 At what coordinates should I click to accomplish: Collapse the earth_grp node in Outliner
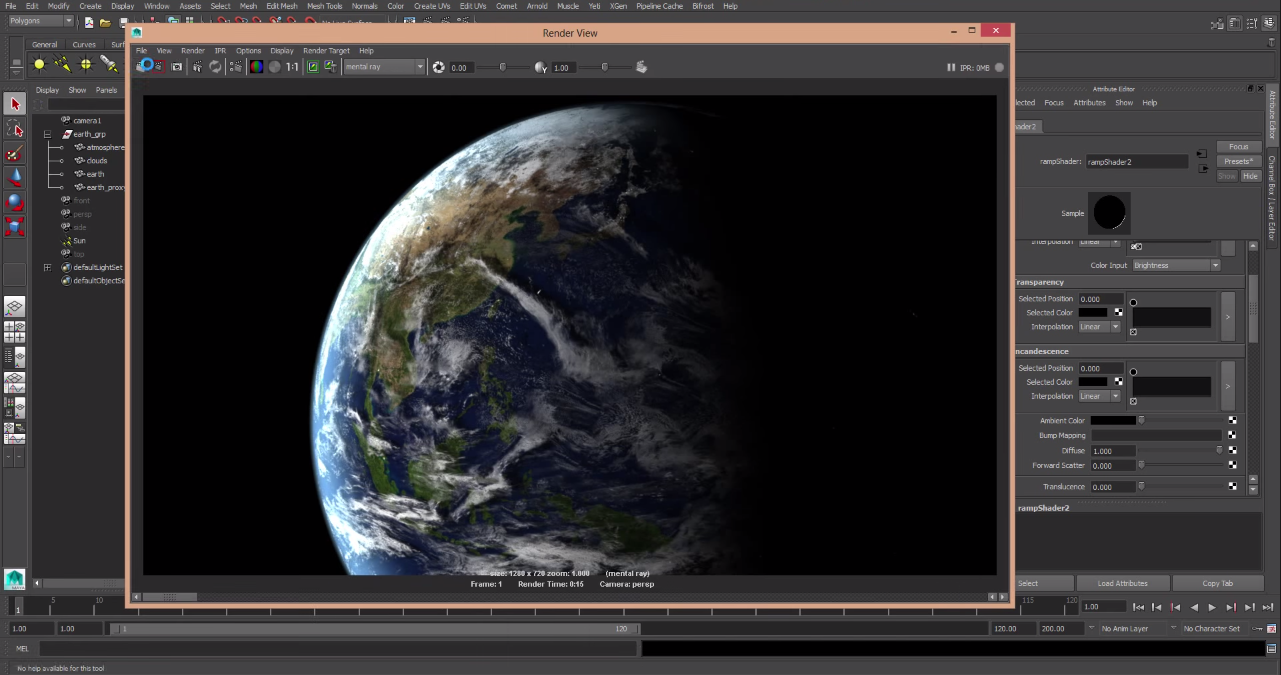tap(47, 134)
